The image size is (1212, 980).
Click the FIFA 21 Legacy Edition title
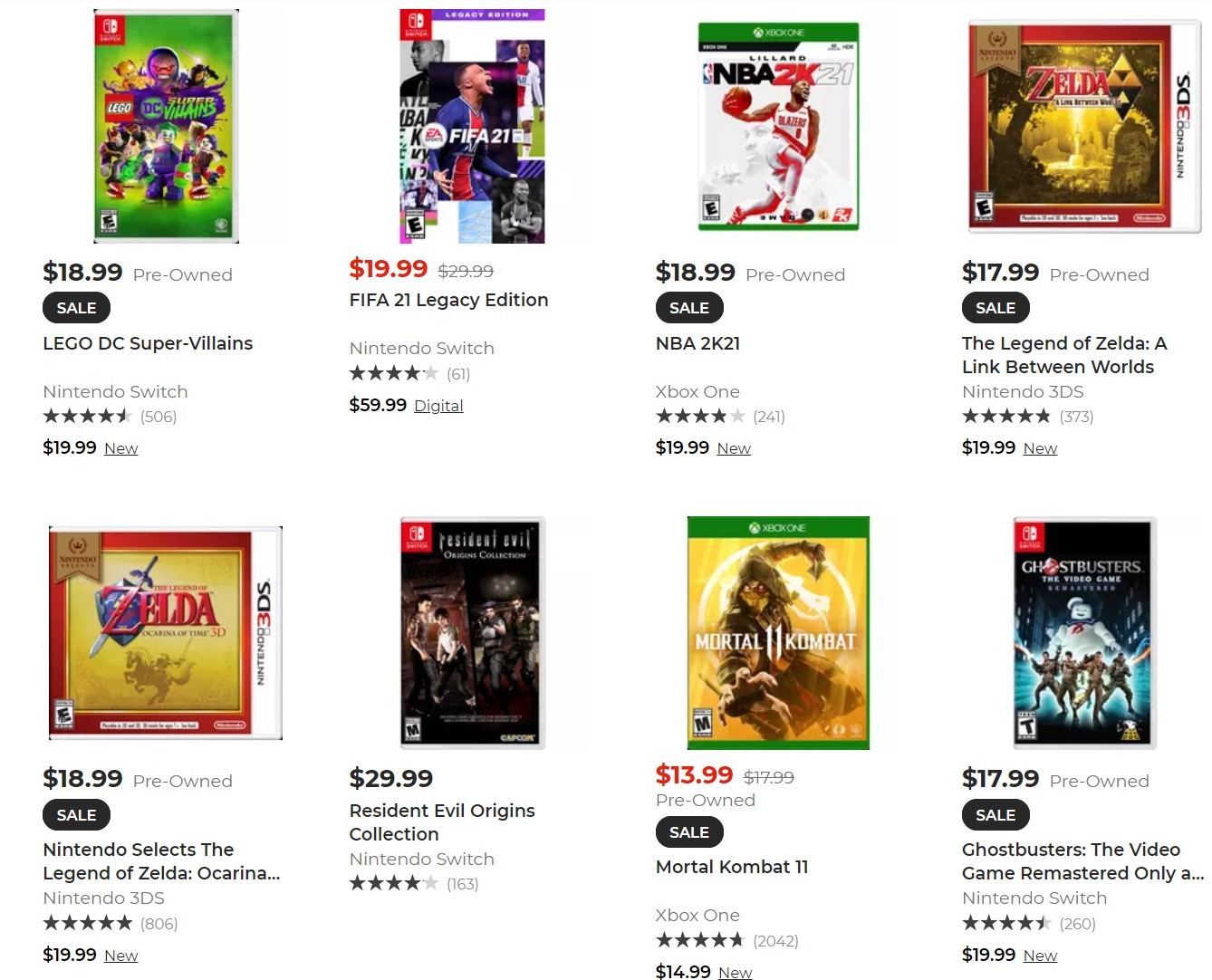(448, 300)
